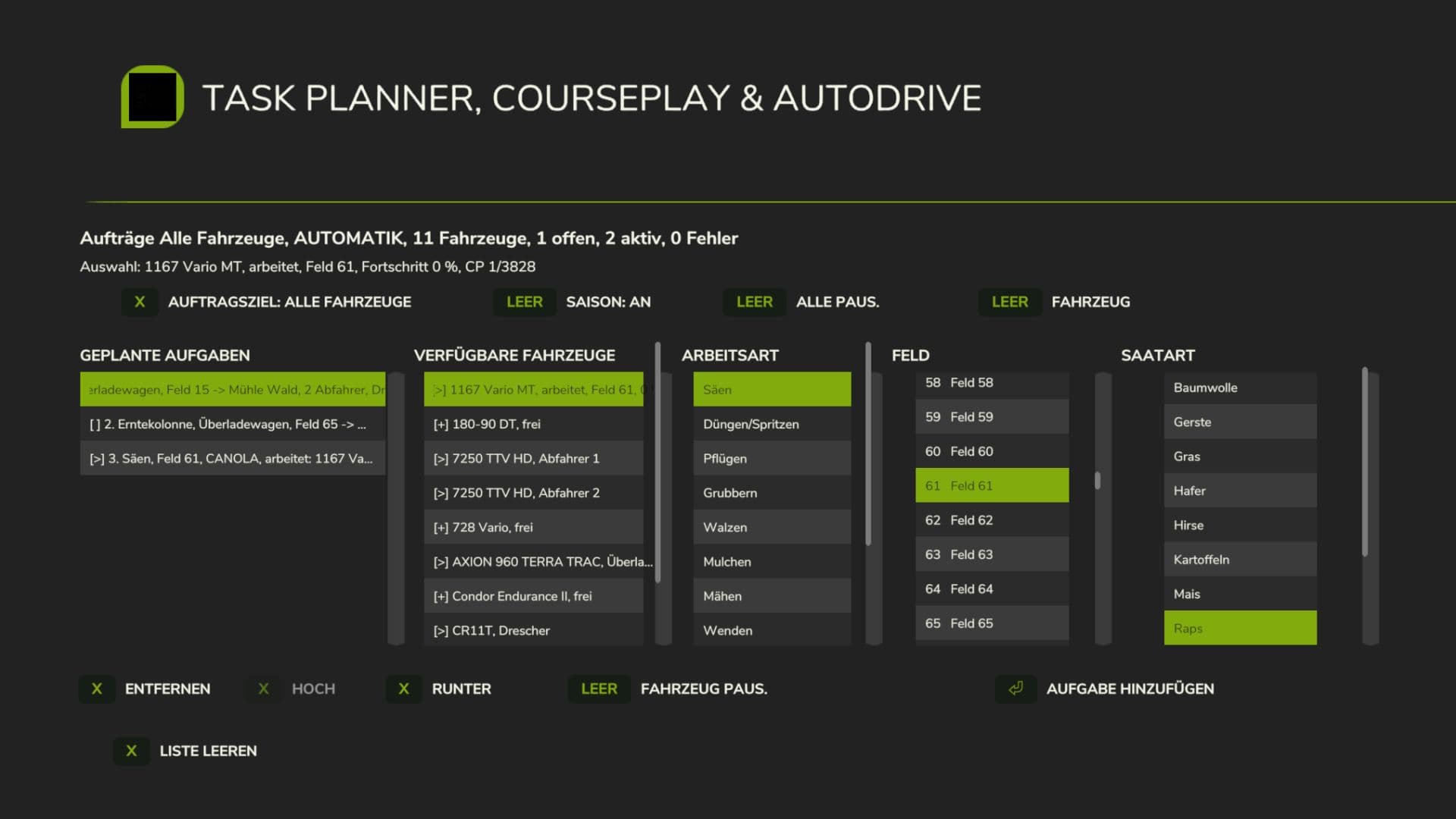1456x819 pixels.
Task: Select vehicle 728 Vario, frei
Action: (x=534, y=527)
